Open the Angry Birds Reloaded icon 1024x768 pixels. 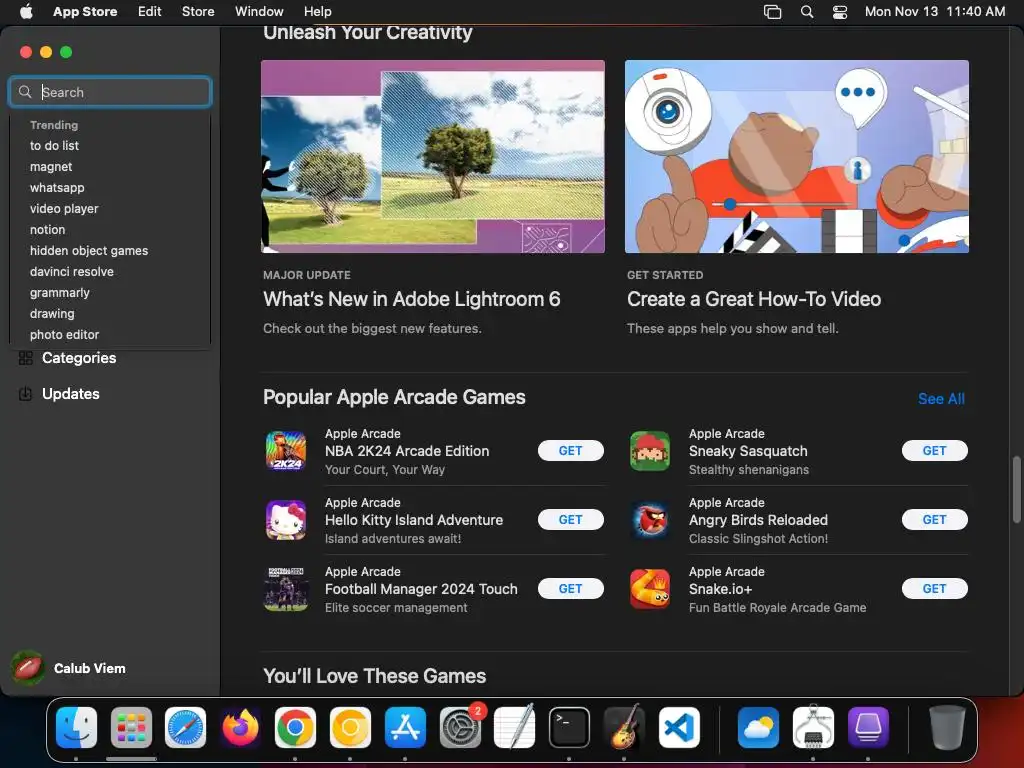coord(649,520)
